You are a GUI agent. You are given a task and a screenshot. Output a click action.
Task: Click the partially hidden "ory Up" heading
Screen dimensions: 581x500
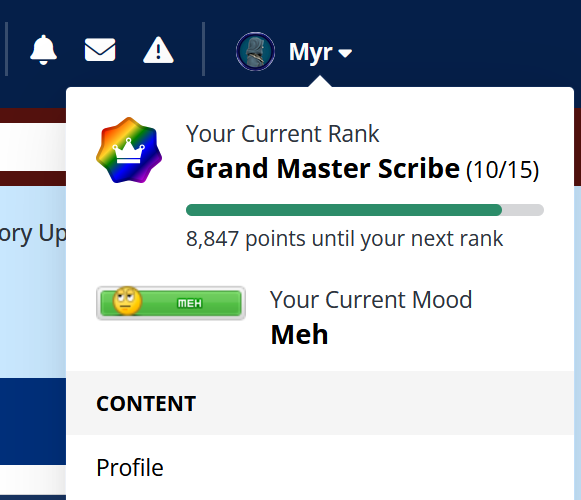pyautogui.click(x=33, y=235)
